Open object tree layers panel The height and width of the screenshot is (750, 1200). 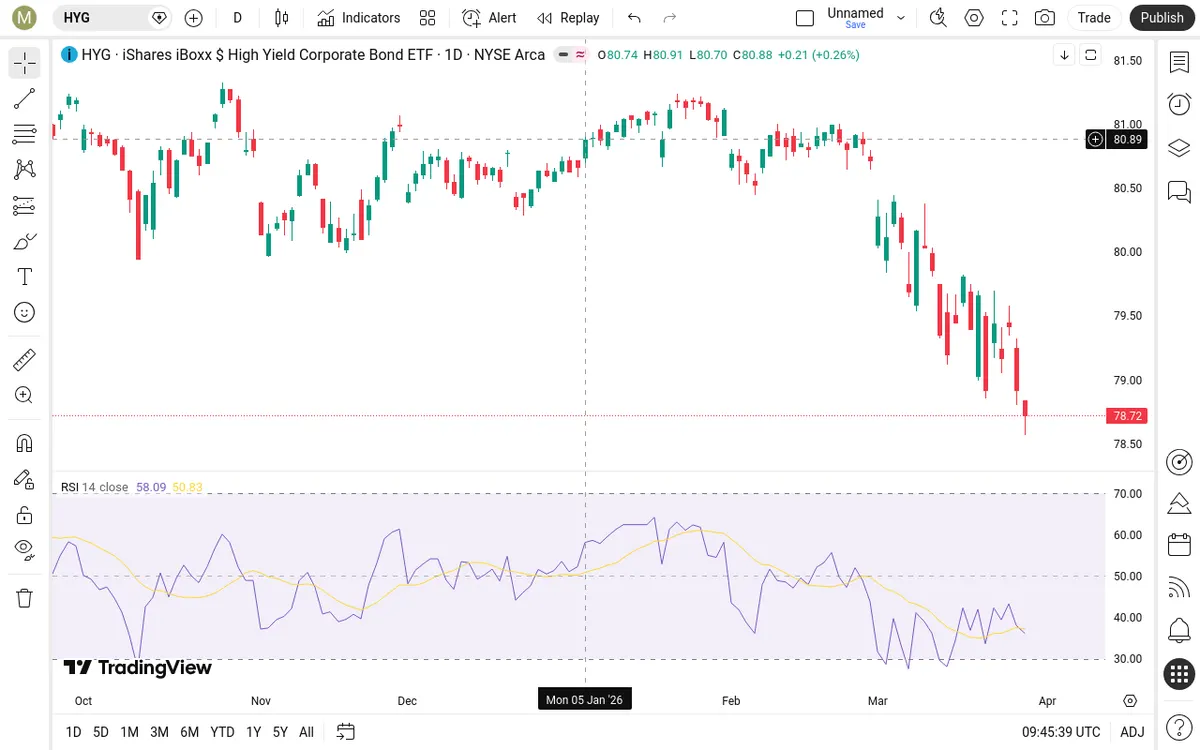[x=1179, y=148]
